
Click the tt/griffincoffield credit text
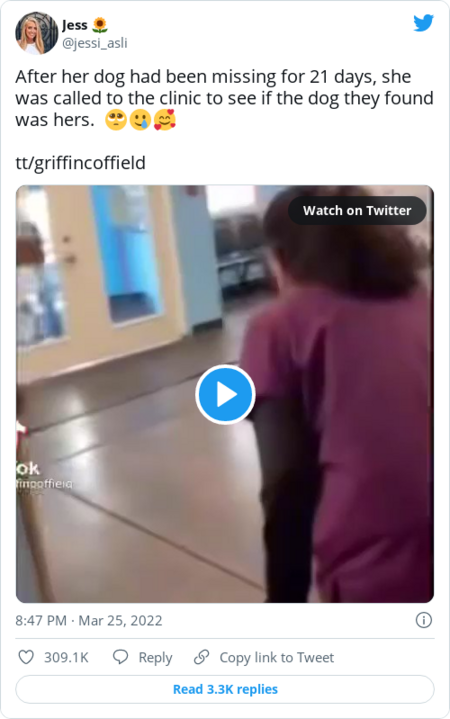click(80, 163)
